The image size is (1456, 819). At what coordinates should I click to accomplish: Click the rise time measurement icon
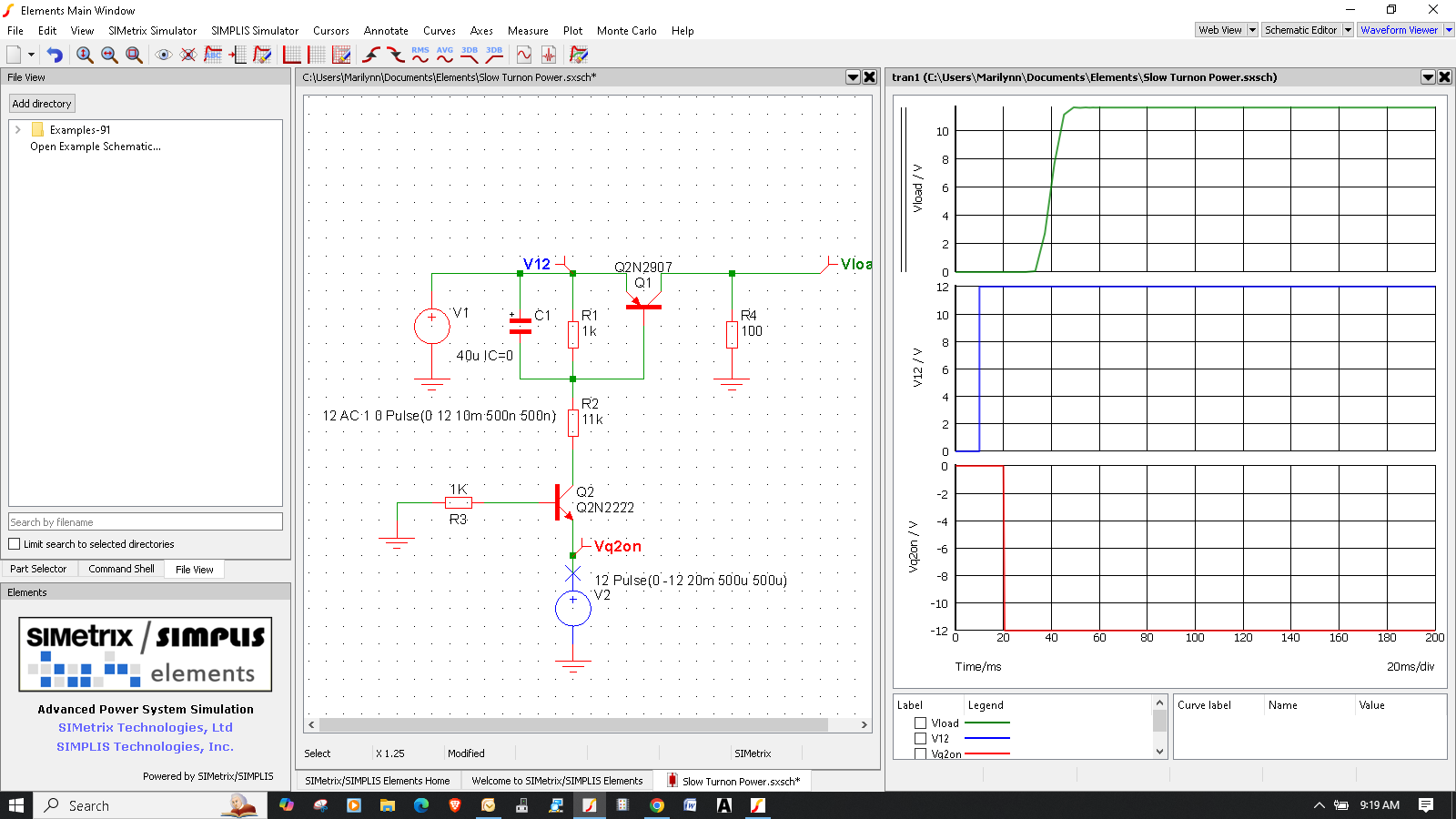pyautogui.click(x=371, y=55)
